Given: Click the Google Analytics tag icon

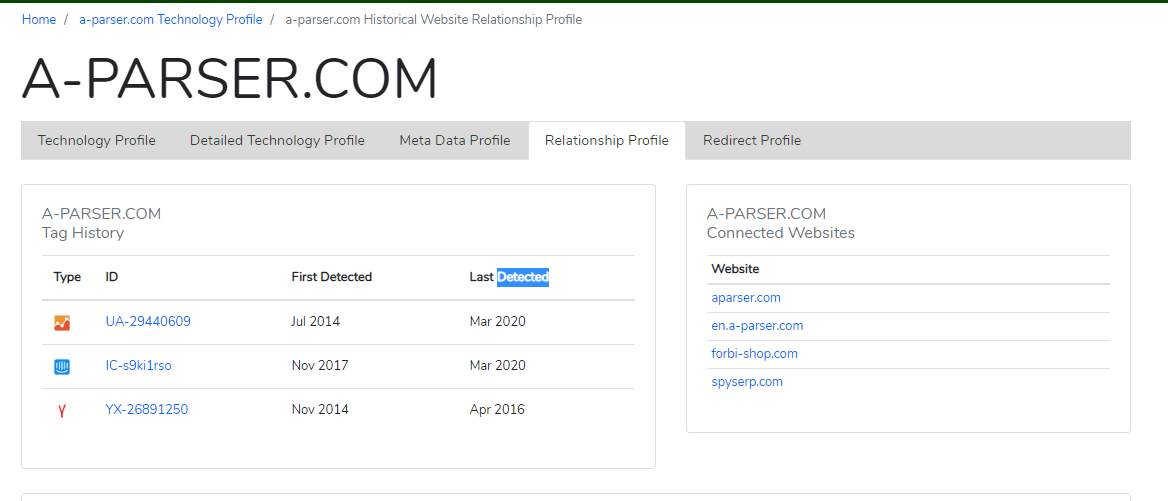Looking at the screenshot, I should click(x=62, y=322).
